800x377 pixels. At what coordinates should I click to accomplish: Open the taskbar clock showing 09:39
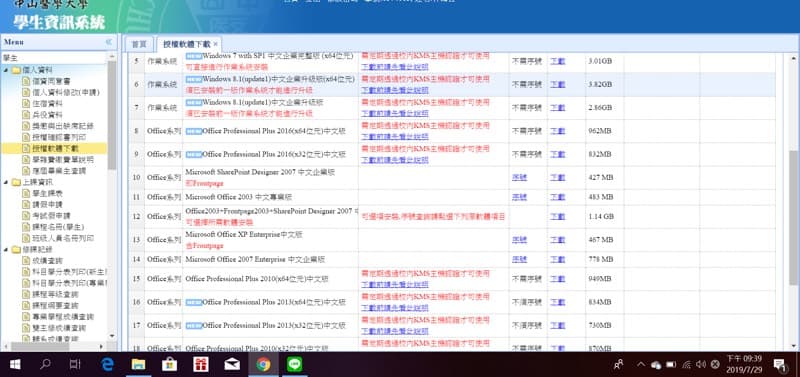click(x=744, y=364)
